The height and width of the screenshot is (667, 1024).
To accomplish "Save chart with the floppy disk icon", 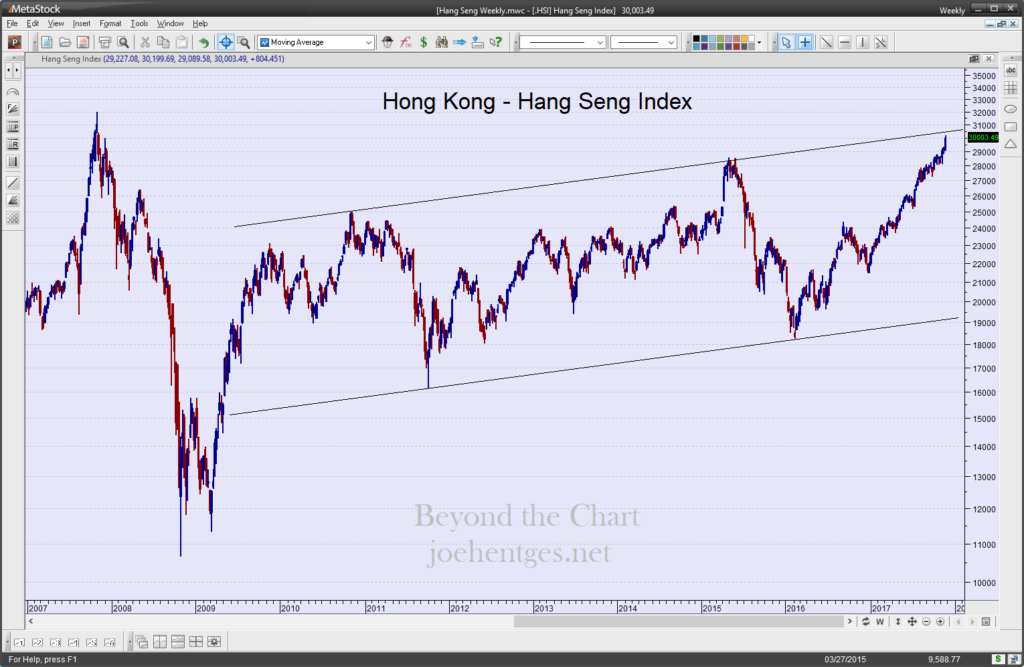I will (x=83, y=42).
